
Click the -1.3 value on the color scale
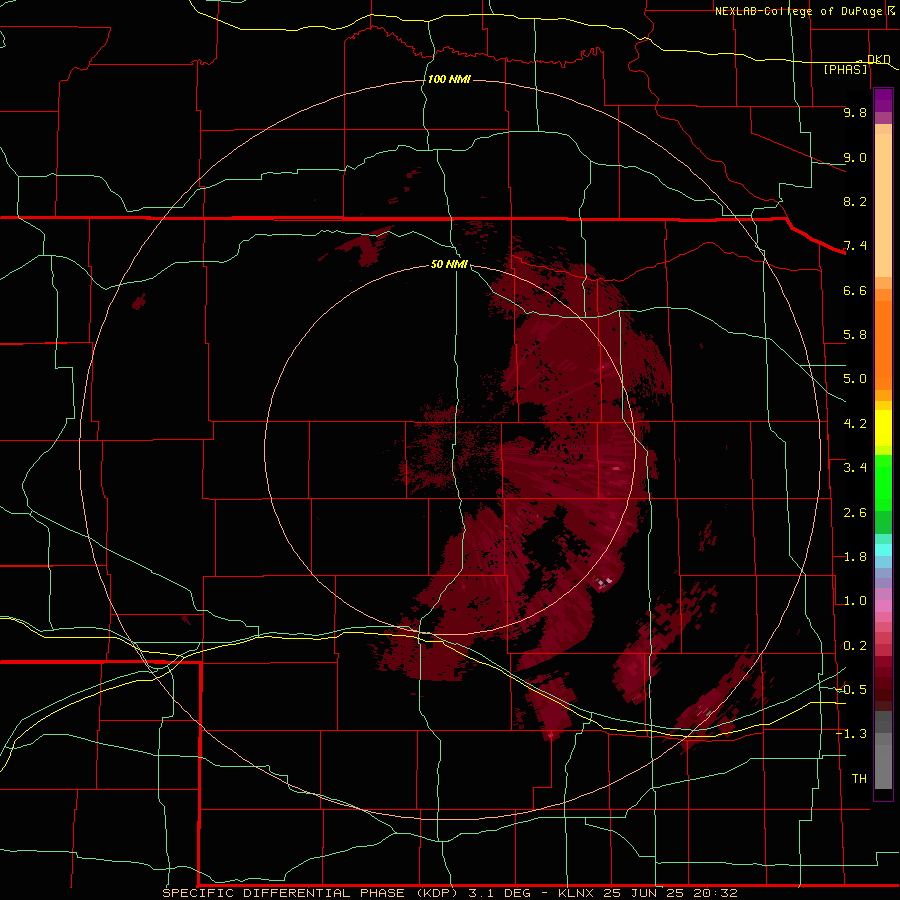click(x=851, y=734)
